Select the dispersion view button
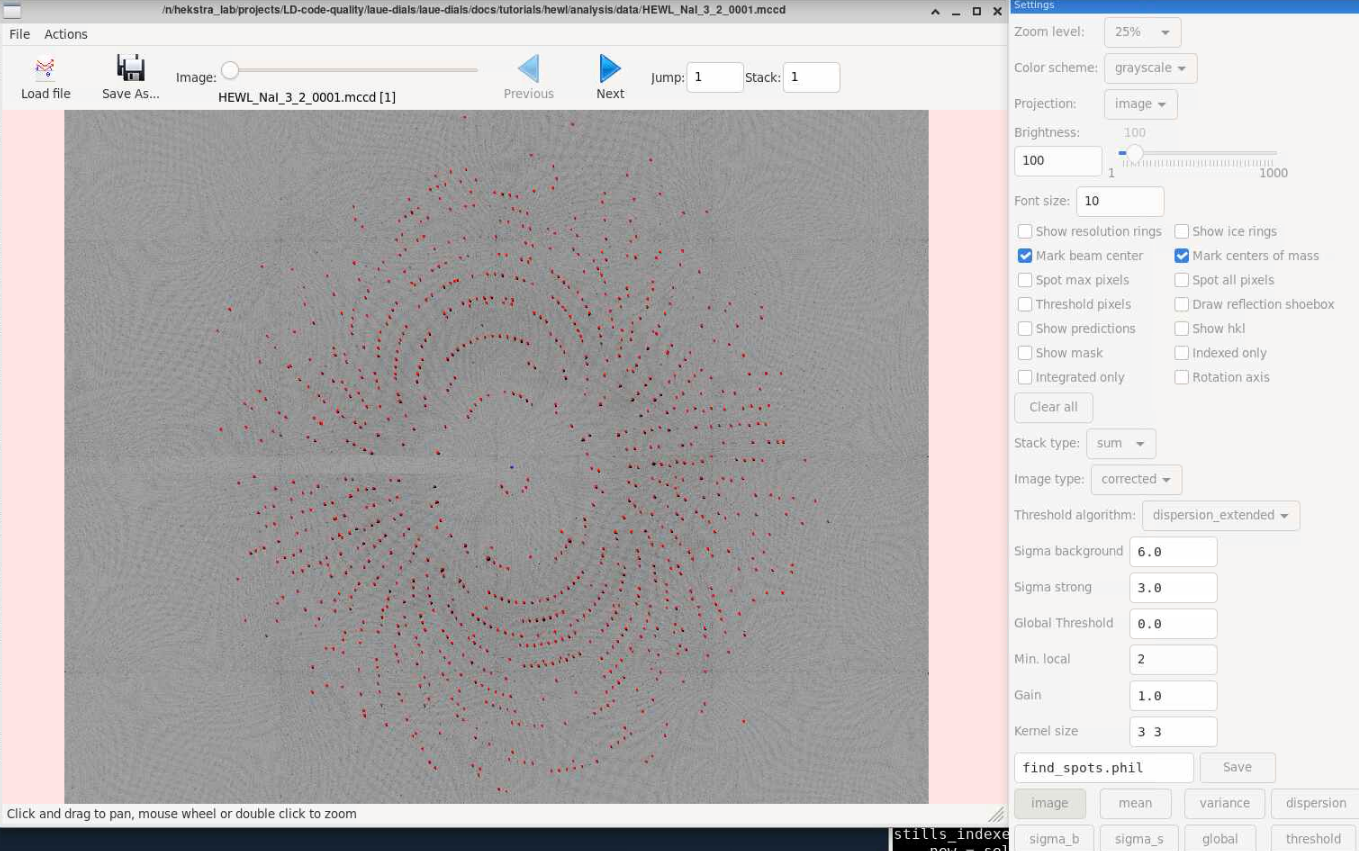The image size is (1359, 851). pos(1316,803)
